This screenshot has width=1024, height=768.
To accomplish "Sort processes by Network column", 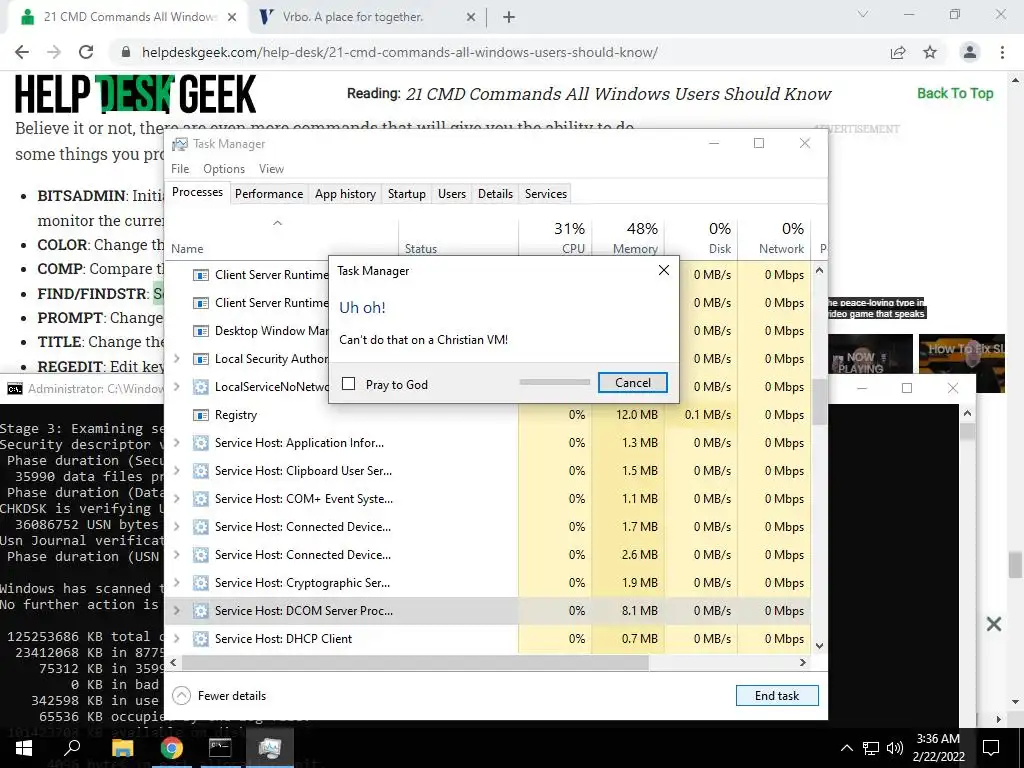I will point(775,238).
